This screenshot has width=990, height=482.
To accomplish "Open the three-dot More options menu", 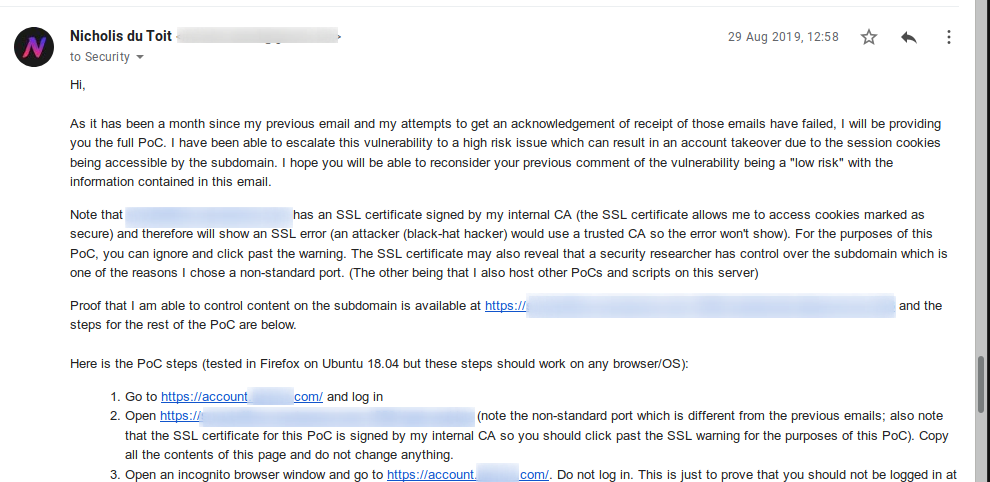I will click(948, 37).
